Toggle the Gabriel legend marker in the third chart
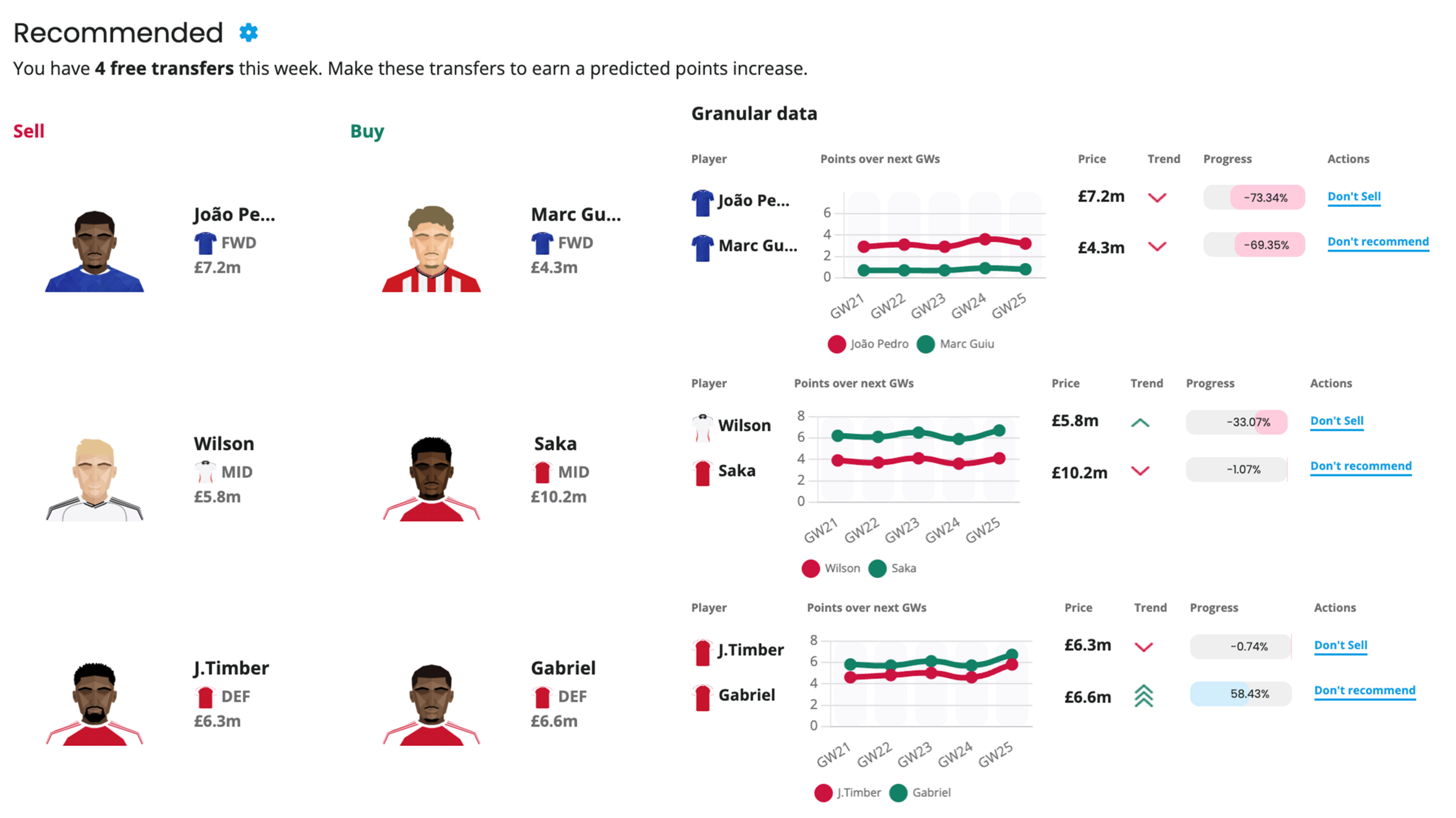 (897, 792)
